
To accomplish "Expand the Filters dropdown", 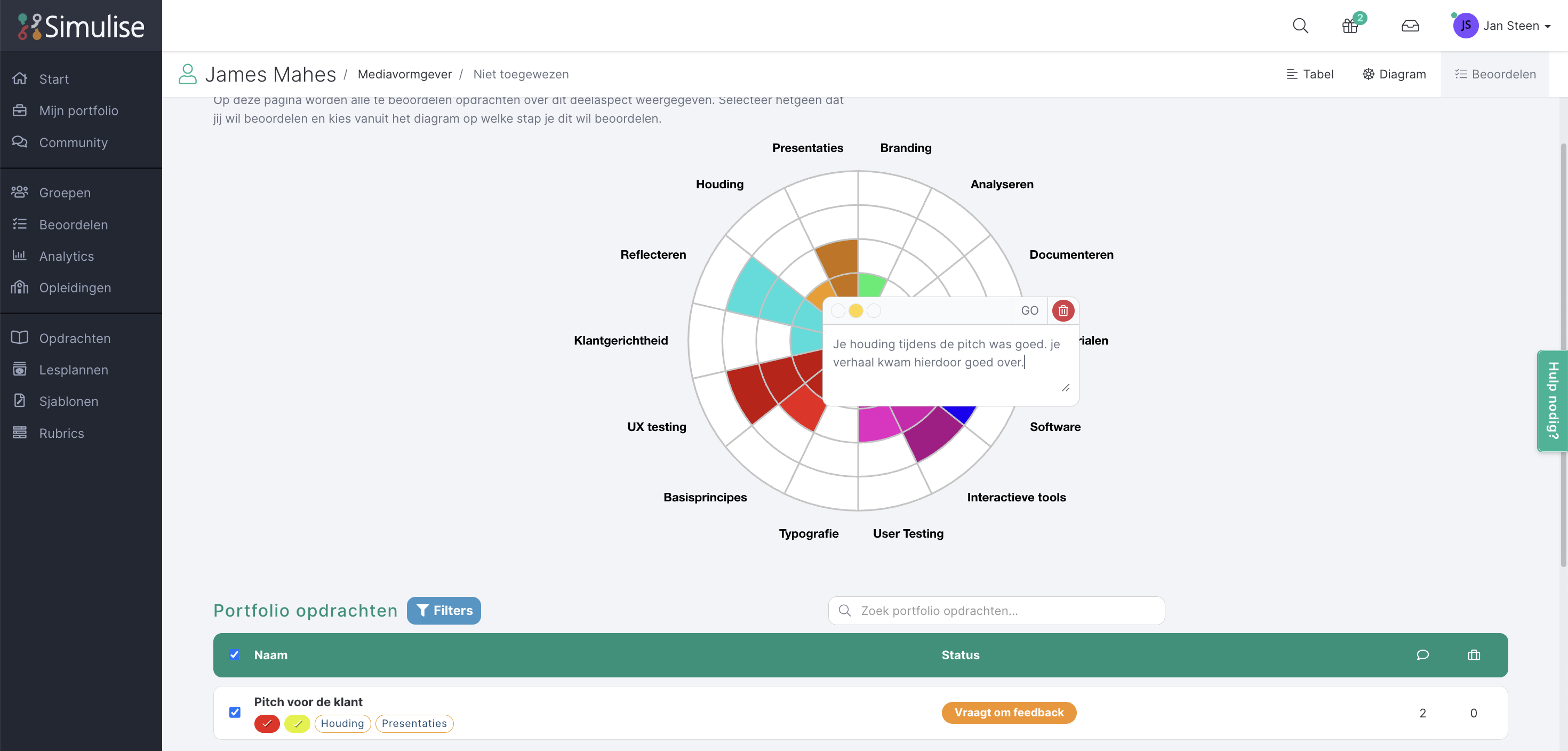I will [444, 610].
